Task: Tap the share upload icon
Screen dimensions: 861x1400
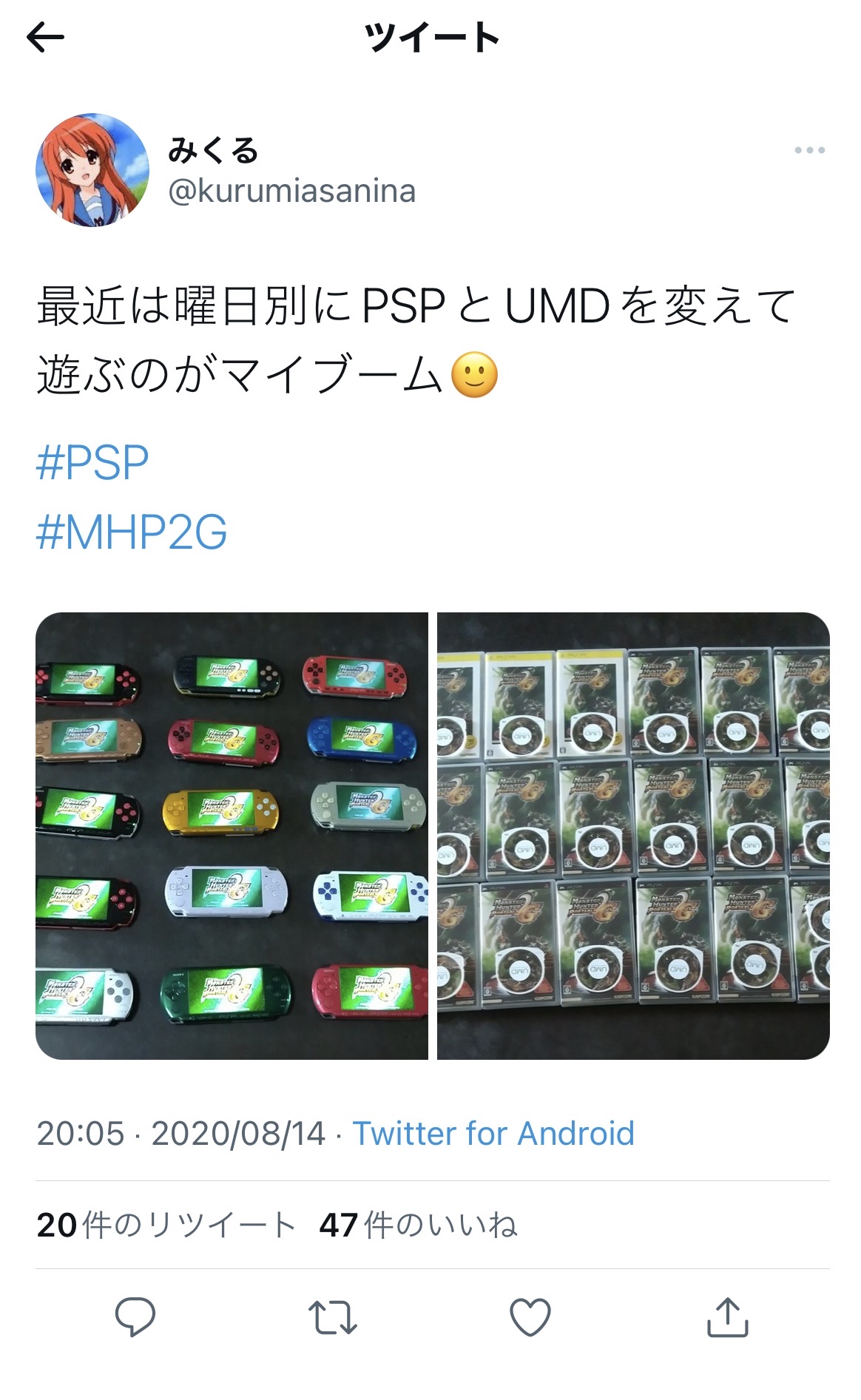Action: (x=728, y=1316)
